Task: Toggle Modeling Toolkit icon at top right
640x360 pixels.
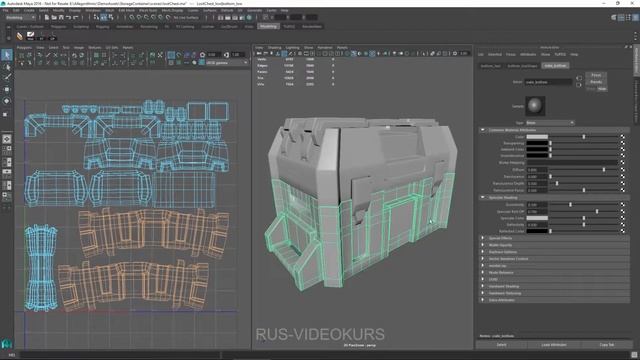Action: 614,18
